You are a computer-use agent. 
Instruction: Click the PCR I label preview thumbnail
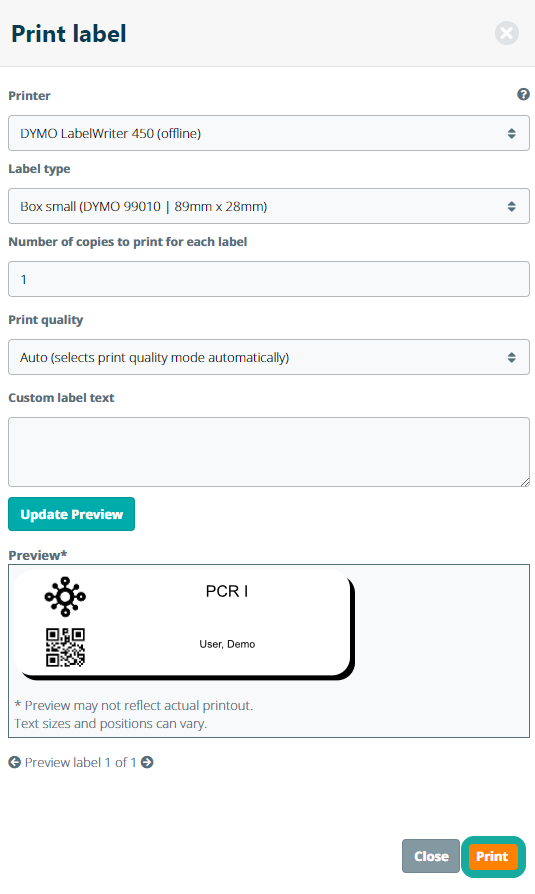coord(184,625)
